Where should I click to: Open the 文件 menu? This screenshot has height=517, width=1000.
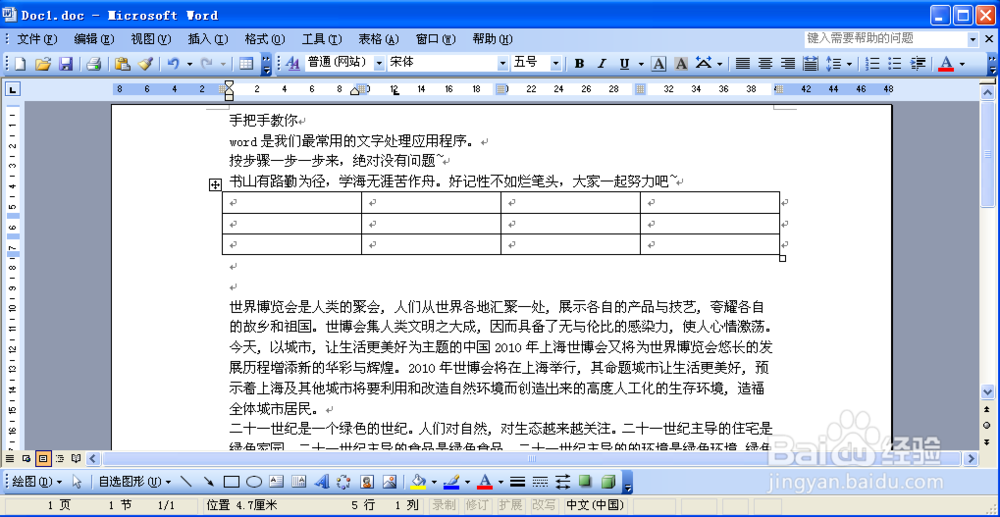38,39
